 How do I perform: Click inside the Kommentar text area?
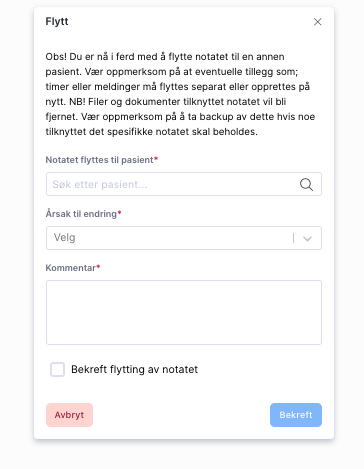(184, 312)
